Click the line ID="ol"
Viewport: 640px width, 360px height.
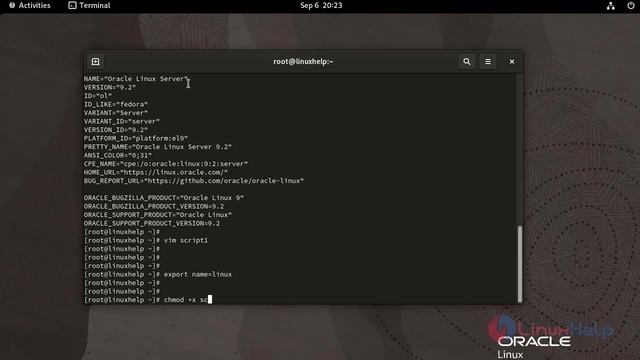[x=98, y=96]
